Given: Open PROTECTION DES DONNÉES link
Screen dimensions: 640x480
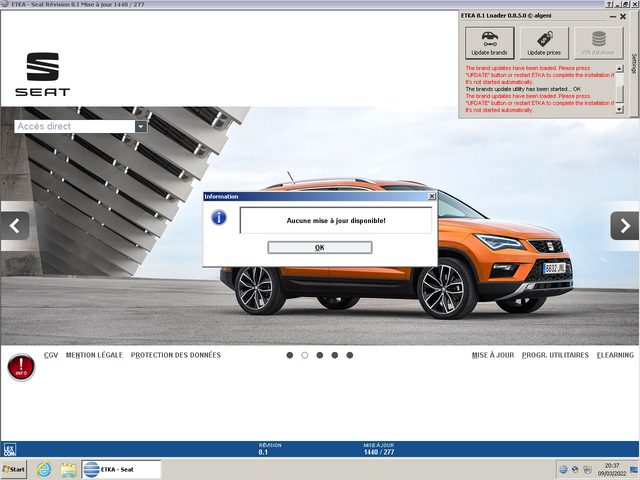Looking at the screenshot, I should coord(176,355).
